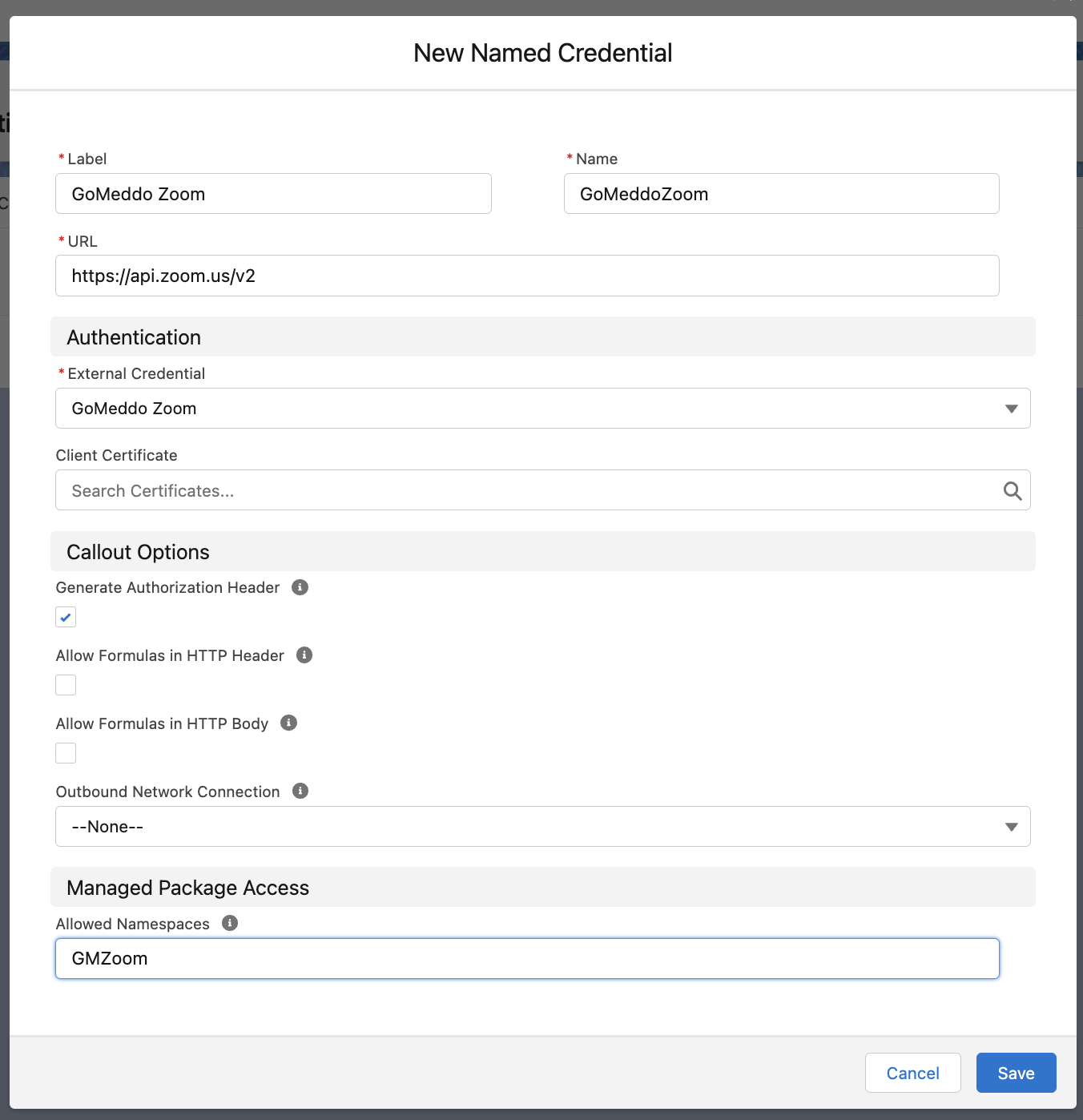The width and height of the screenshot is (1083, 1120).
Task: Click info icon next to Allow Formulas in HTTP Header
Action: coord(304,655)
